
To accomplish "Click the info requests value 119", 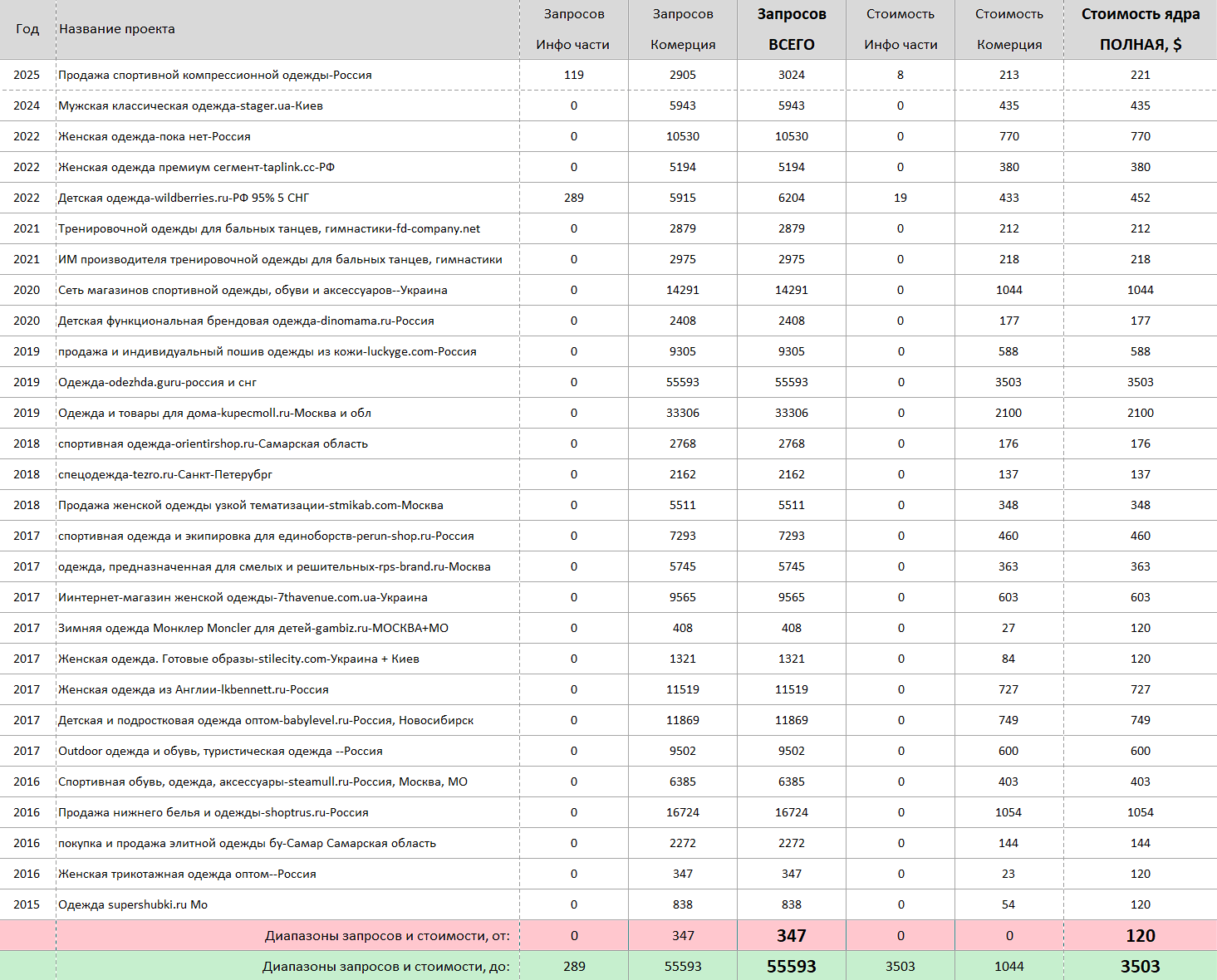I will pos(573,75).
